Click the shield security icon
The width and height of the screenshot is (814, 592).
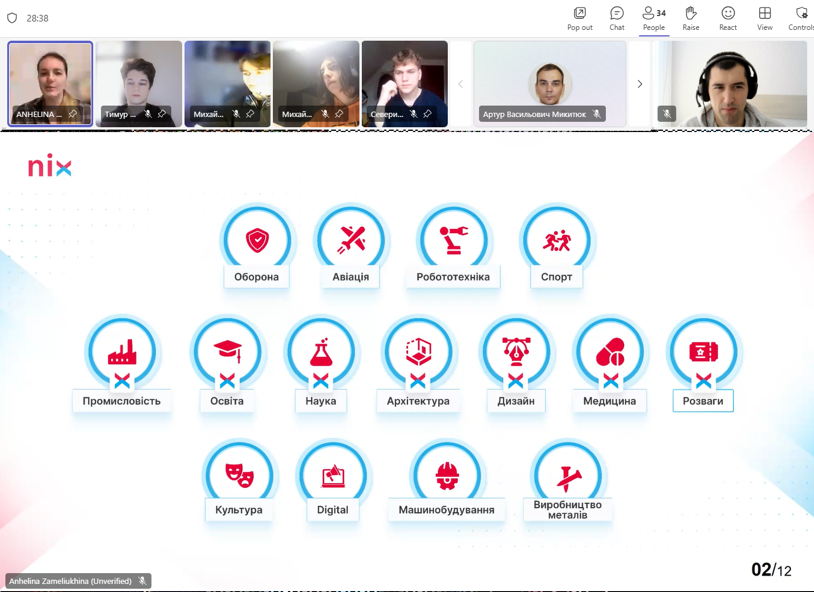[12, 18]
